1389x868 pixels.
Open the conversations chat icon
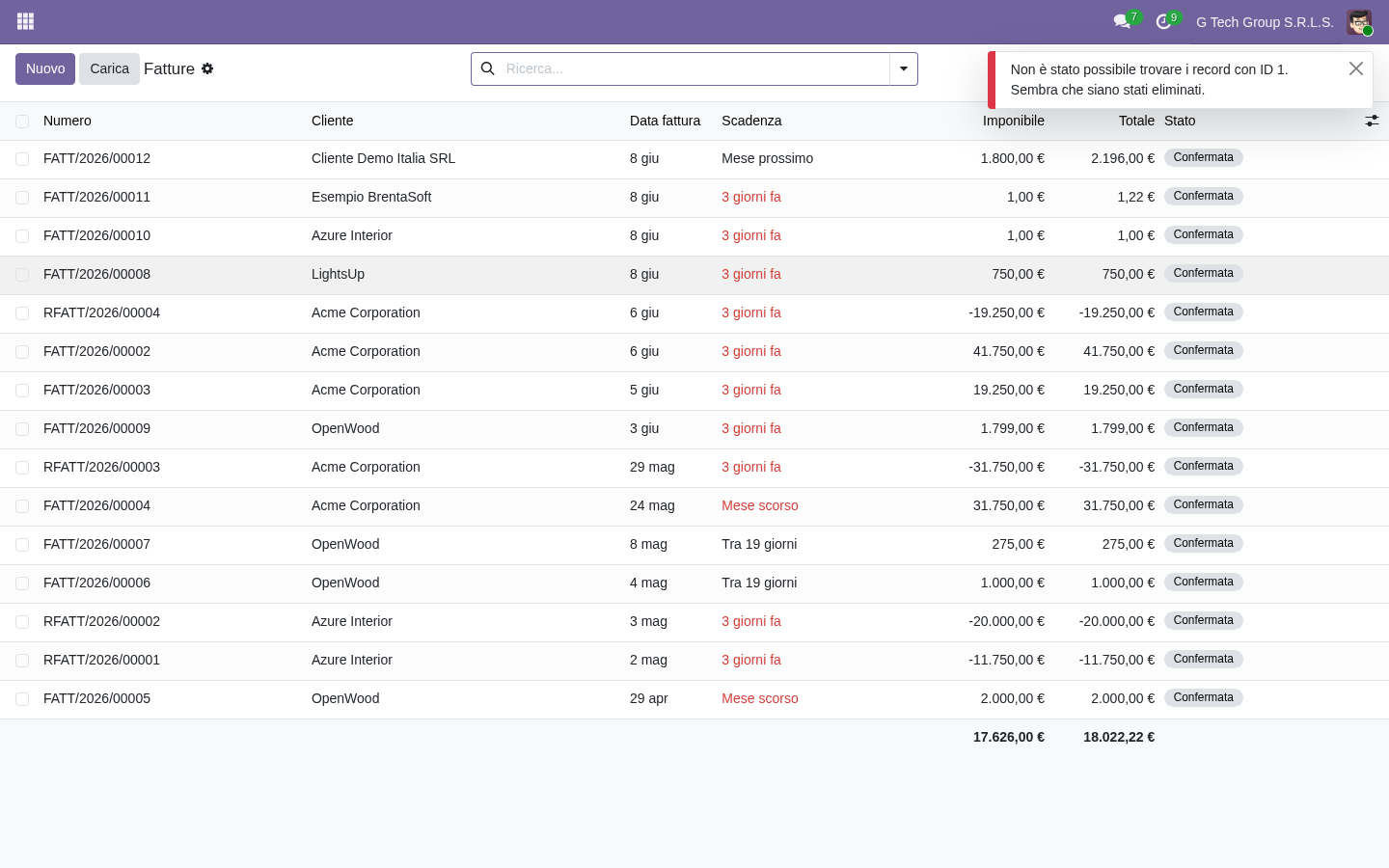pyautogui.click(x=1122, y=21)
